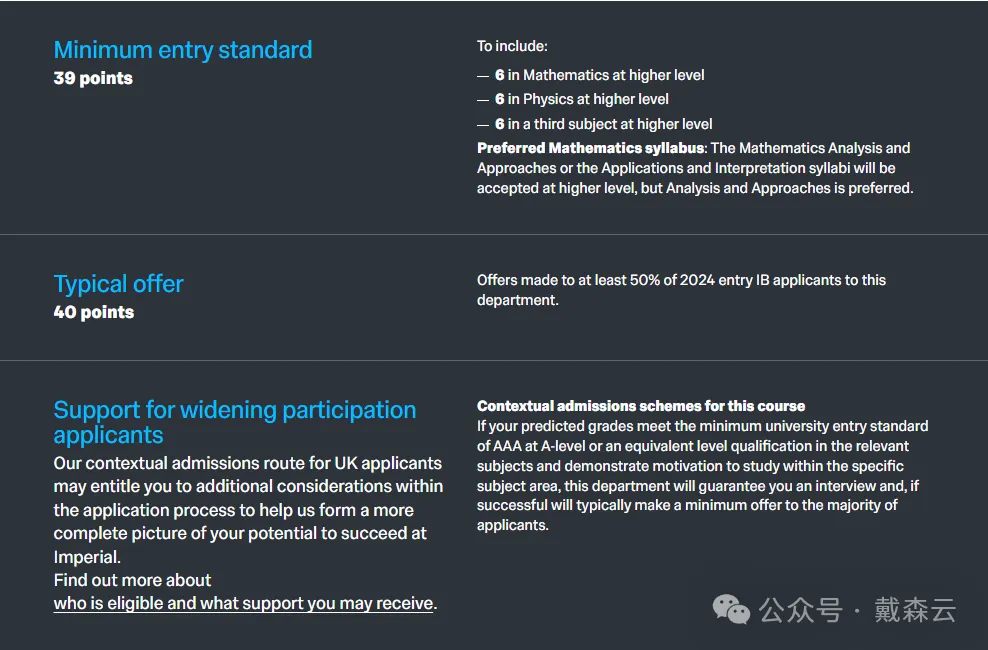This screenshot has width=988, height=650.
Task: Click the AAA at A-level paragraph
Action: pos(702,475)
